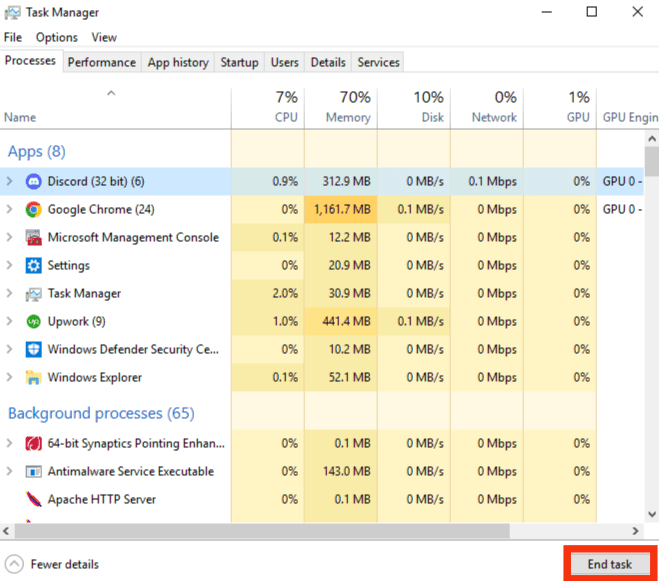
Task: Click the horizontal scrollbar thumb
Action: 262,531
